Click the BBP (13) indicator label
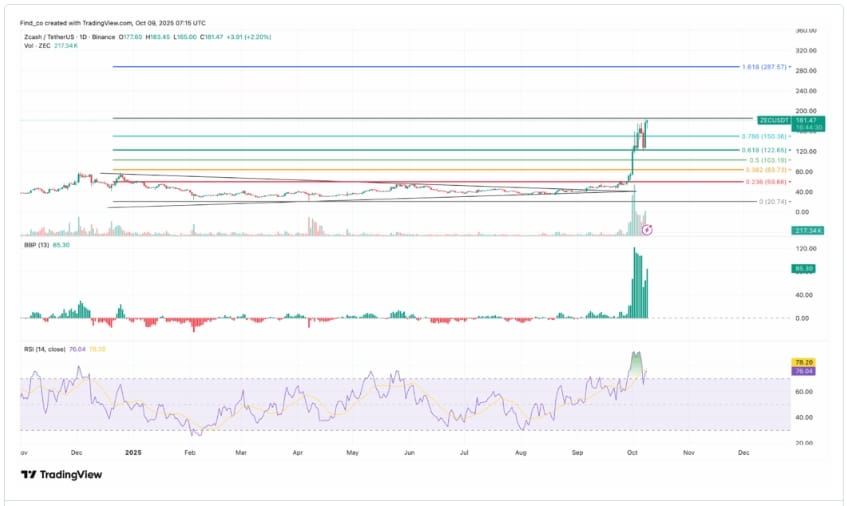The width and height of the screenshot is (847, 506). tap(37, 245)
